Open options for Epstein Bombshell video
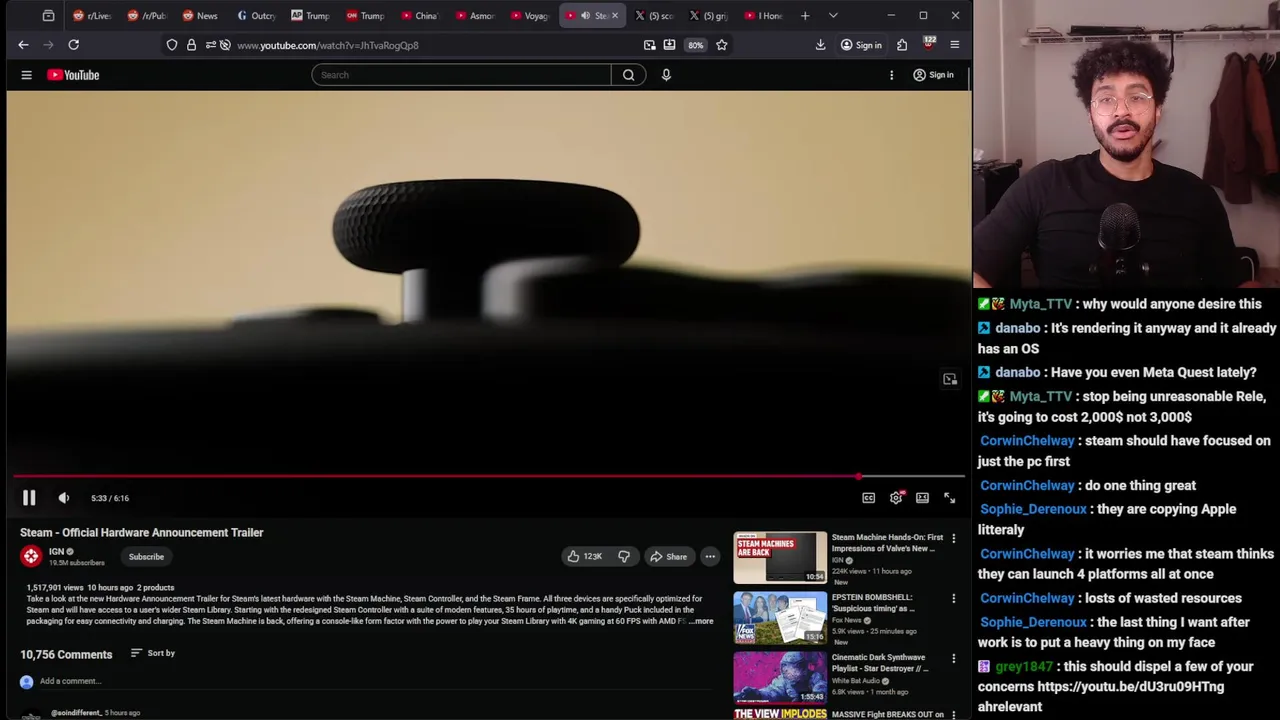The image size is (1280, 720). tap(953, 599)
